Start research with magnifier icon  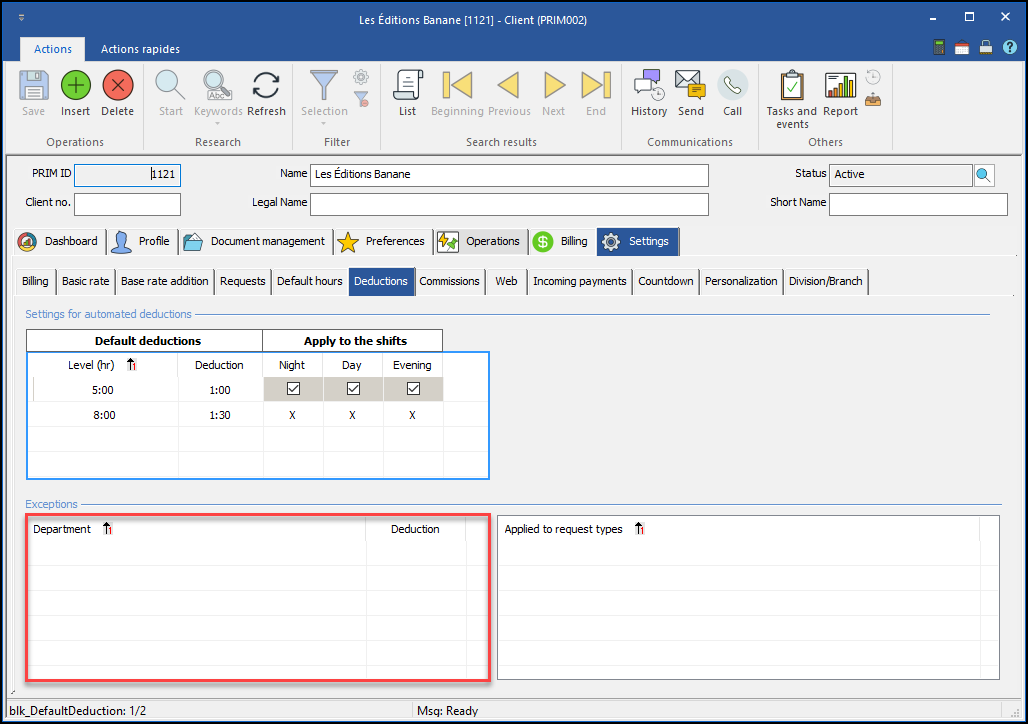click(x=170, y=86)
